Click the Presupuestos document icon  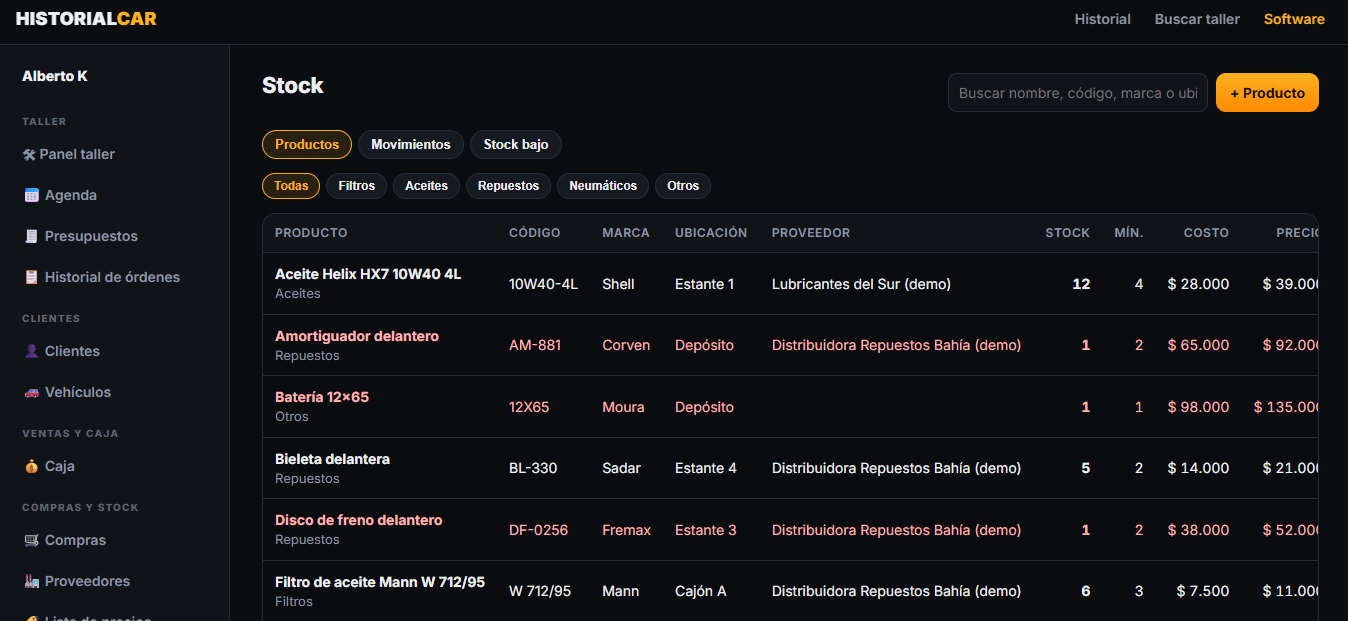pyautogui.click(x=31, y=237)
